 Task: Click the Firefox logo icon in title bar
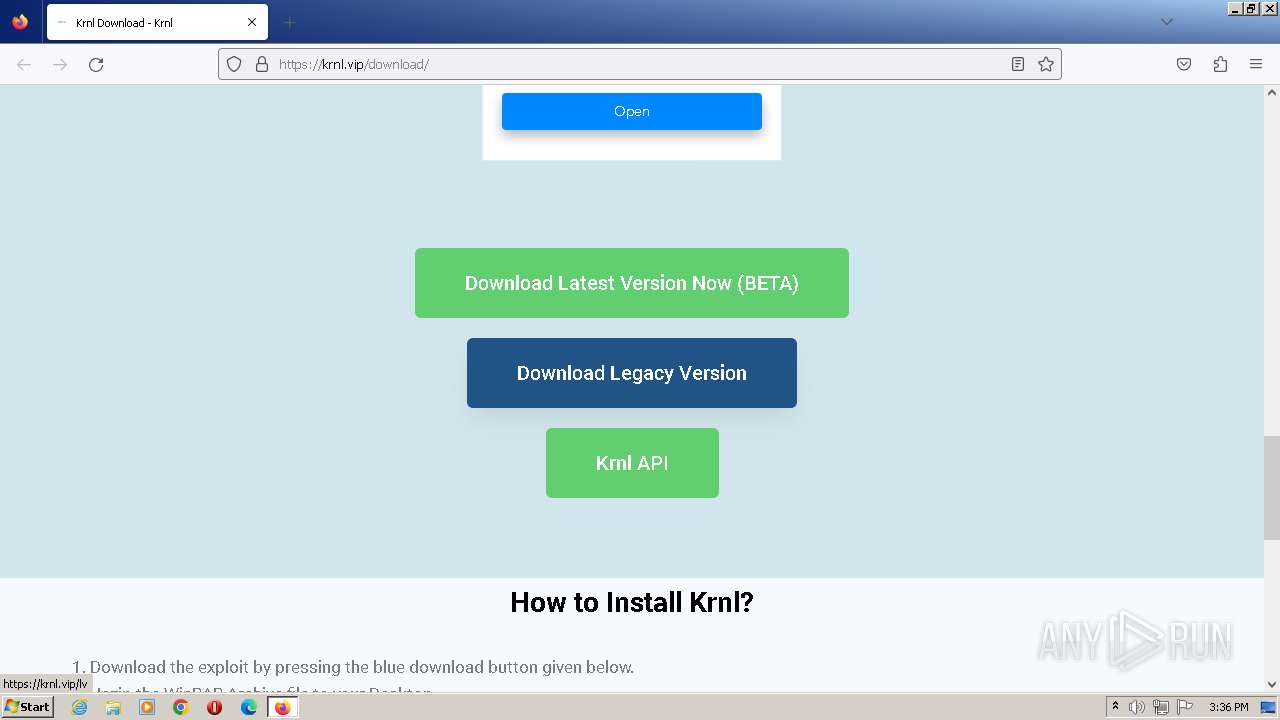[x=20, y=22]
